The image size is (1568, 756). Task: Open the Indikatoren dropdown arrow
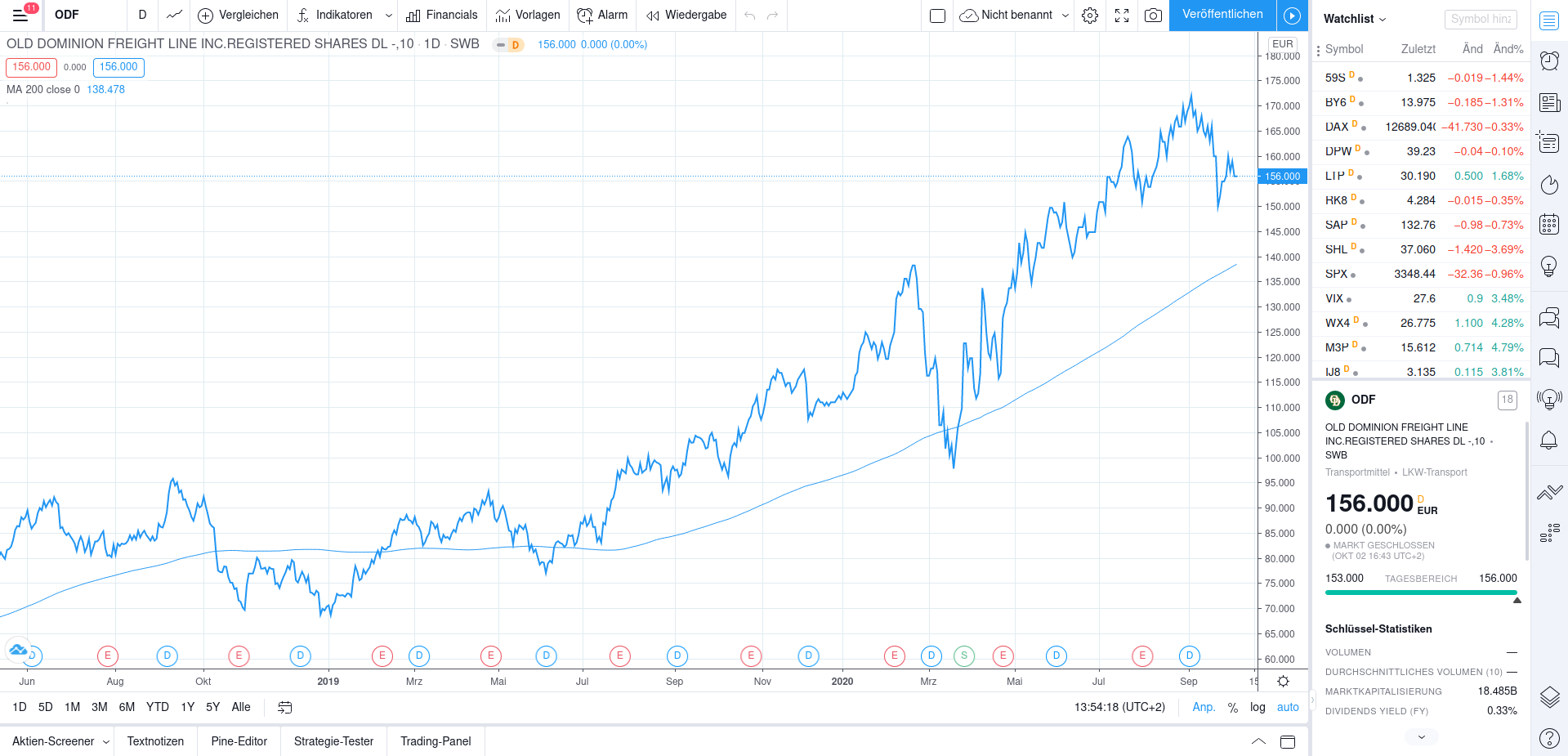389,16
